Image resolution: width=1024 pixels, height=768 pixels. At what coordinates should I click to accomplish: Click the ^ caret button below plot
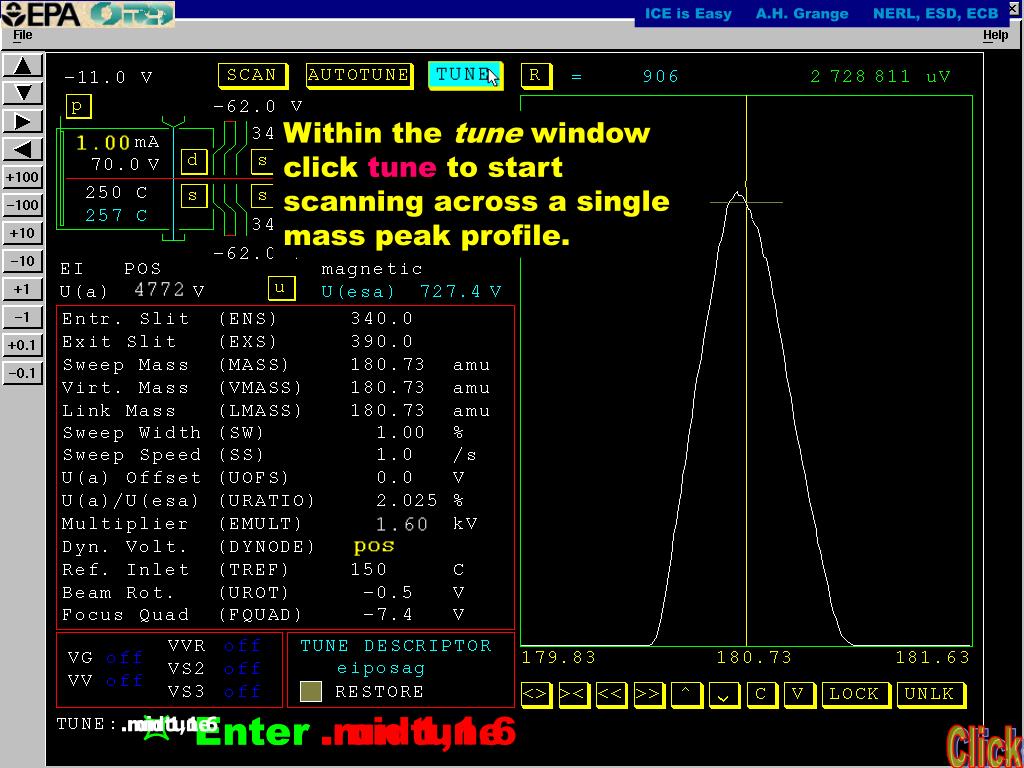[x=686, y=694]
